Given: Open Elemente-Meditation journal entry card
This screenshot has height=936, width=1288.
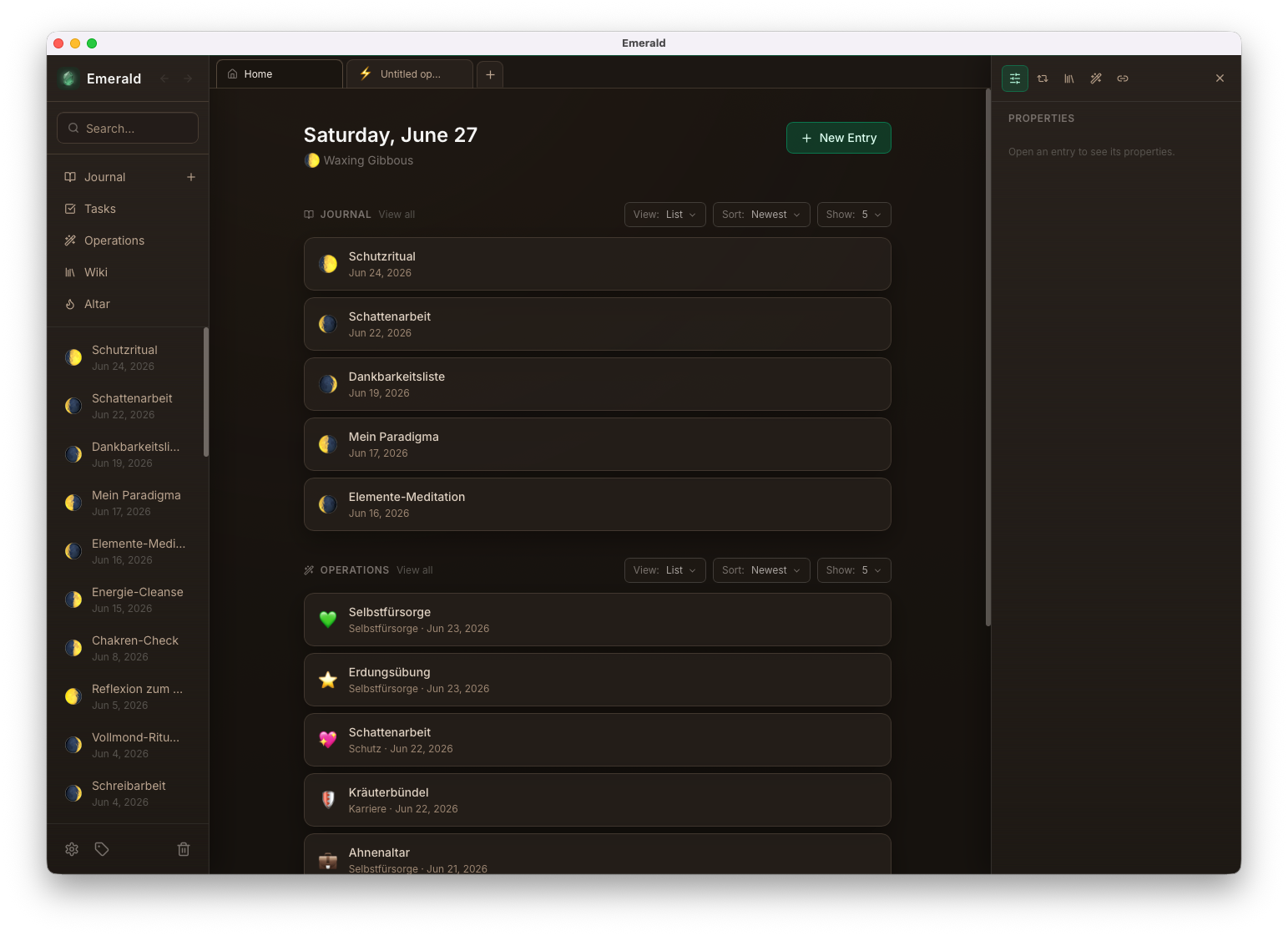Looking at the screenshot, I should 598,504.
